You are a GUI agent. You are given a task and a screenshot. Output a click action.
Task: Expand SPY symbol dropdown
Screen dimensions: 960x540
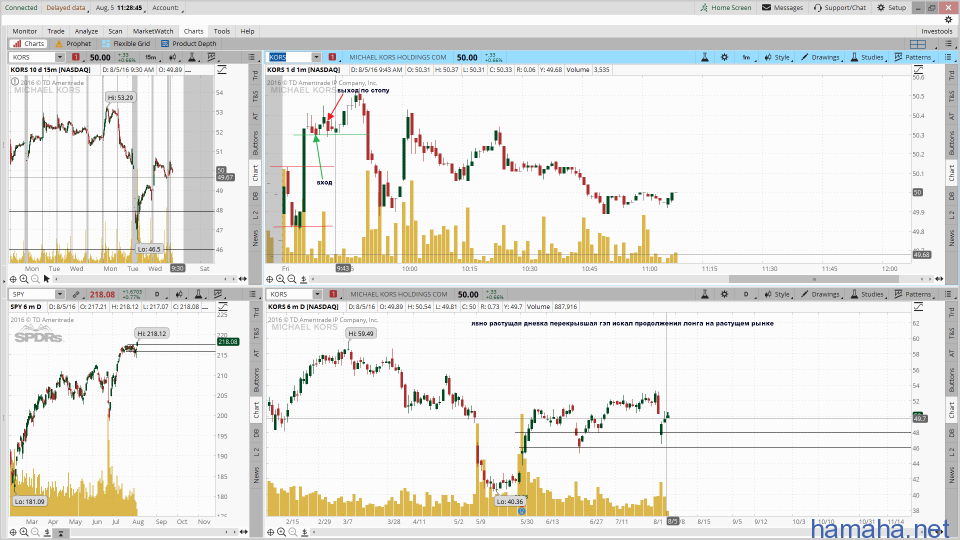click(59, 294)
